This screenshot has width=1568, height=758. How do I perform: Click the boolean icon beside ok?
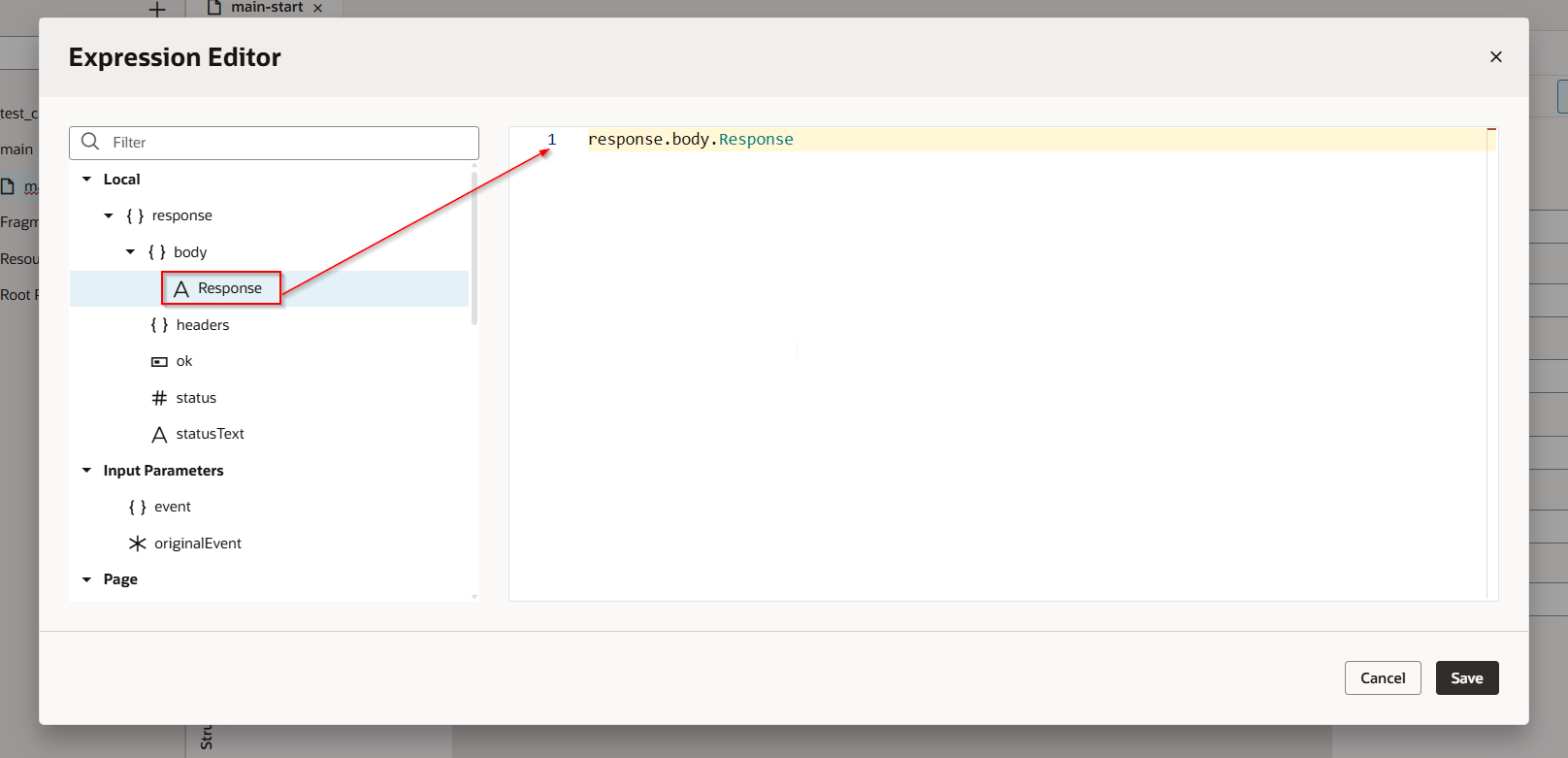159,361
